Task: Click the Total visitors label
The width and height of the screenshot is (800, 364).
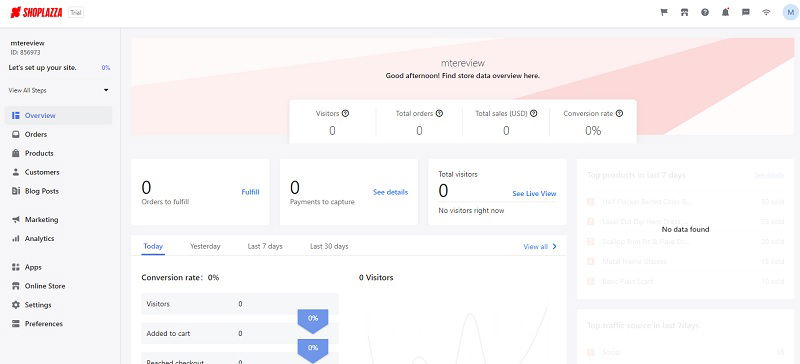Action: pos(458,174)
